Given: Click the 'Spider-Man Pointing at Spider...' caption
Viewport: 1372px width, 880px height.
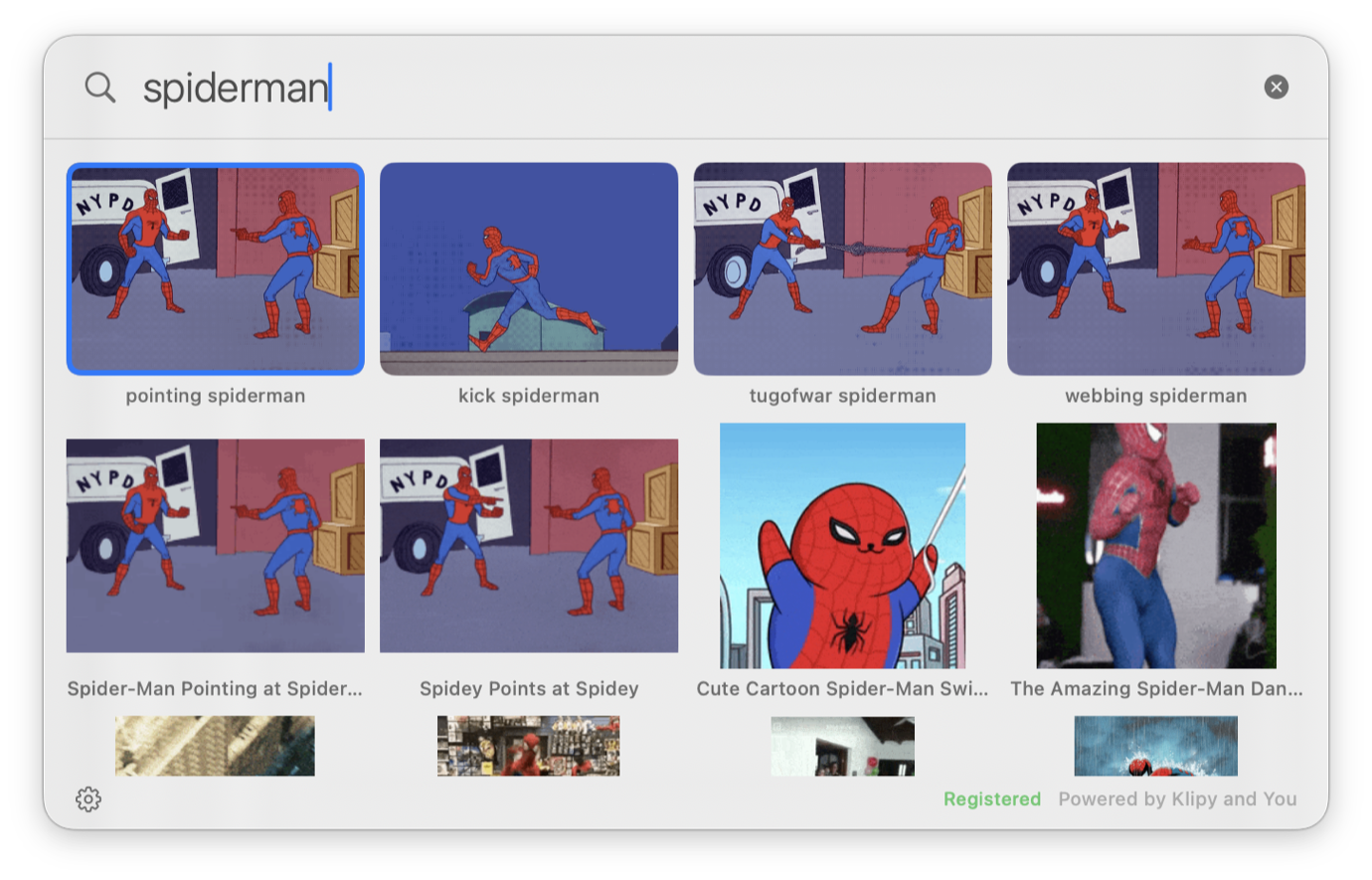Looking at the screenshot, I should pyautogui.click(x=216, y=689).
